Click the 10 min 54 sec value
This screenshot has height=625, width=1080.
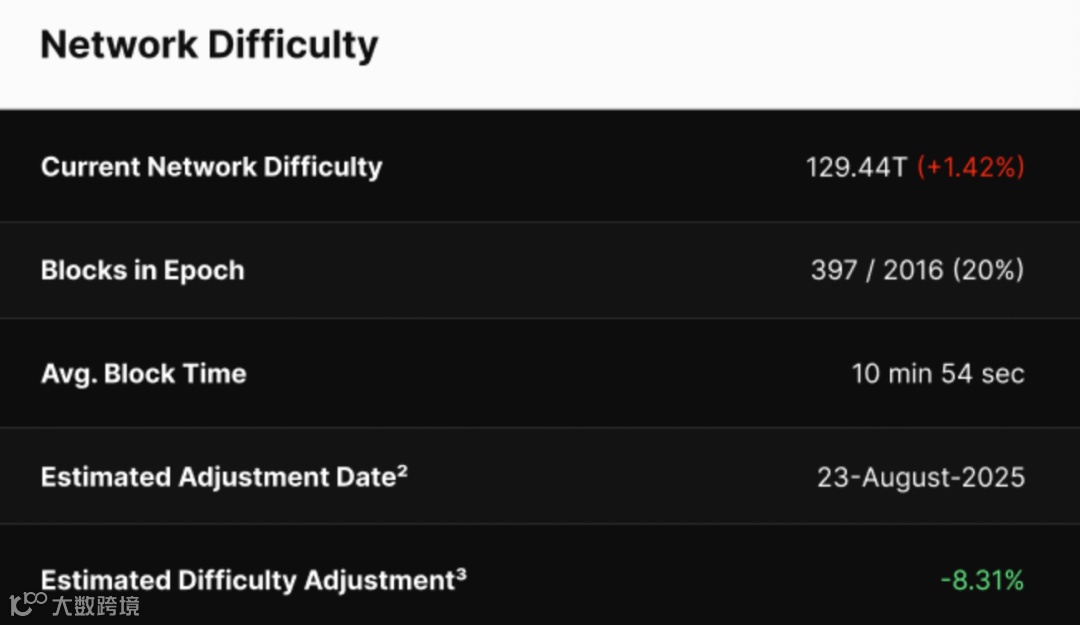937,374
